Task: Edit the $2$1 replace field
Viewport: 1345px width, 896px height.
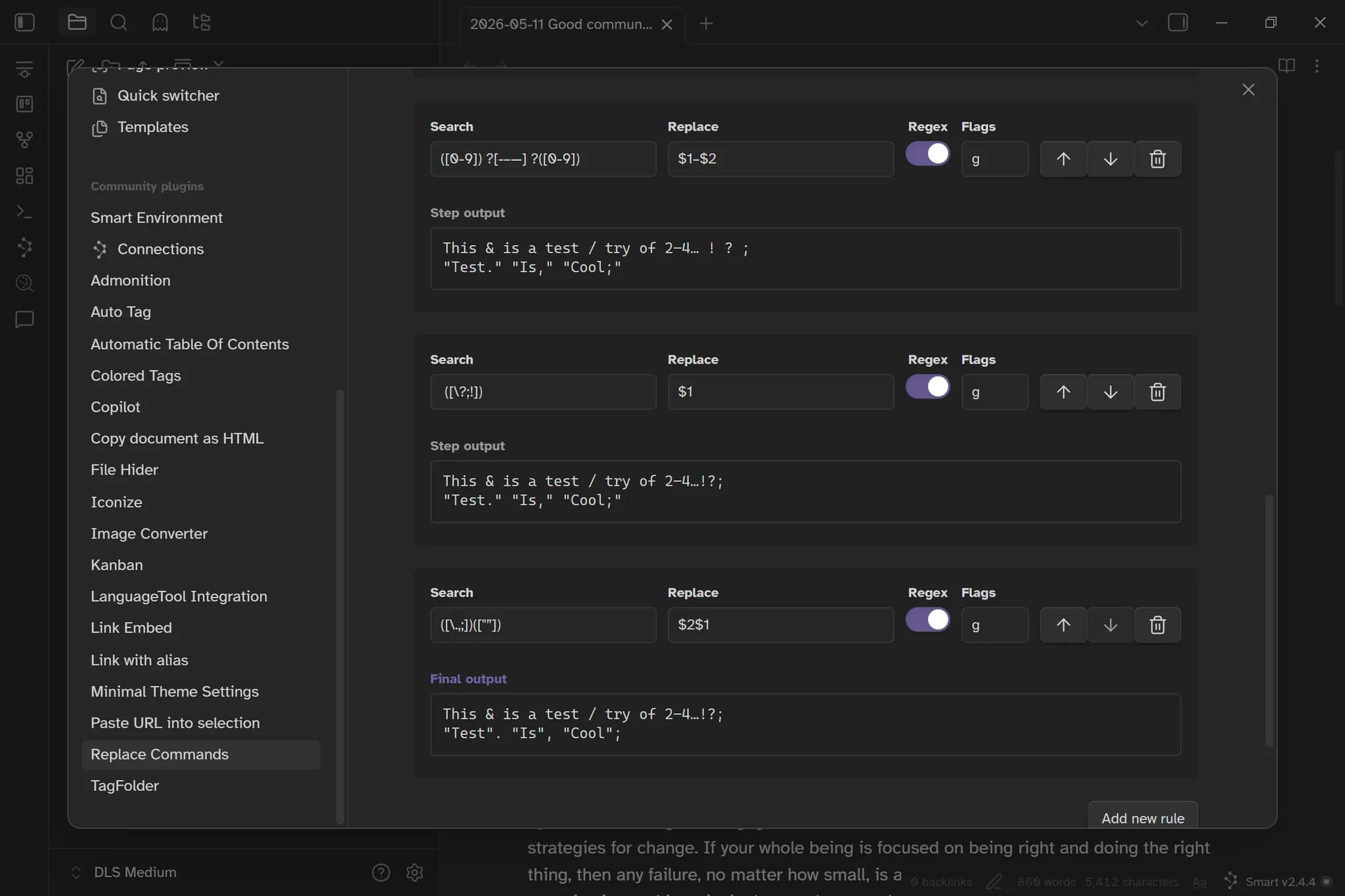Action: (x=781, y=625)
